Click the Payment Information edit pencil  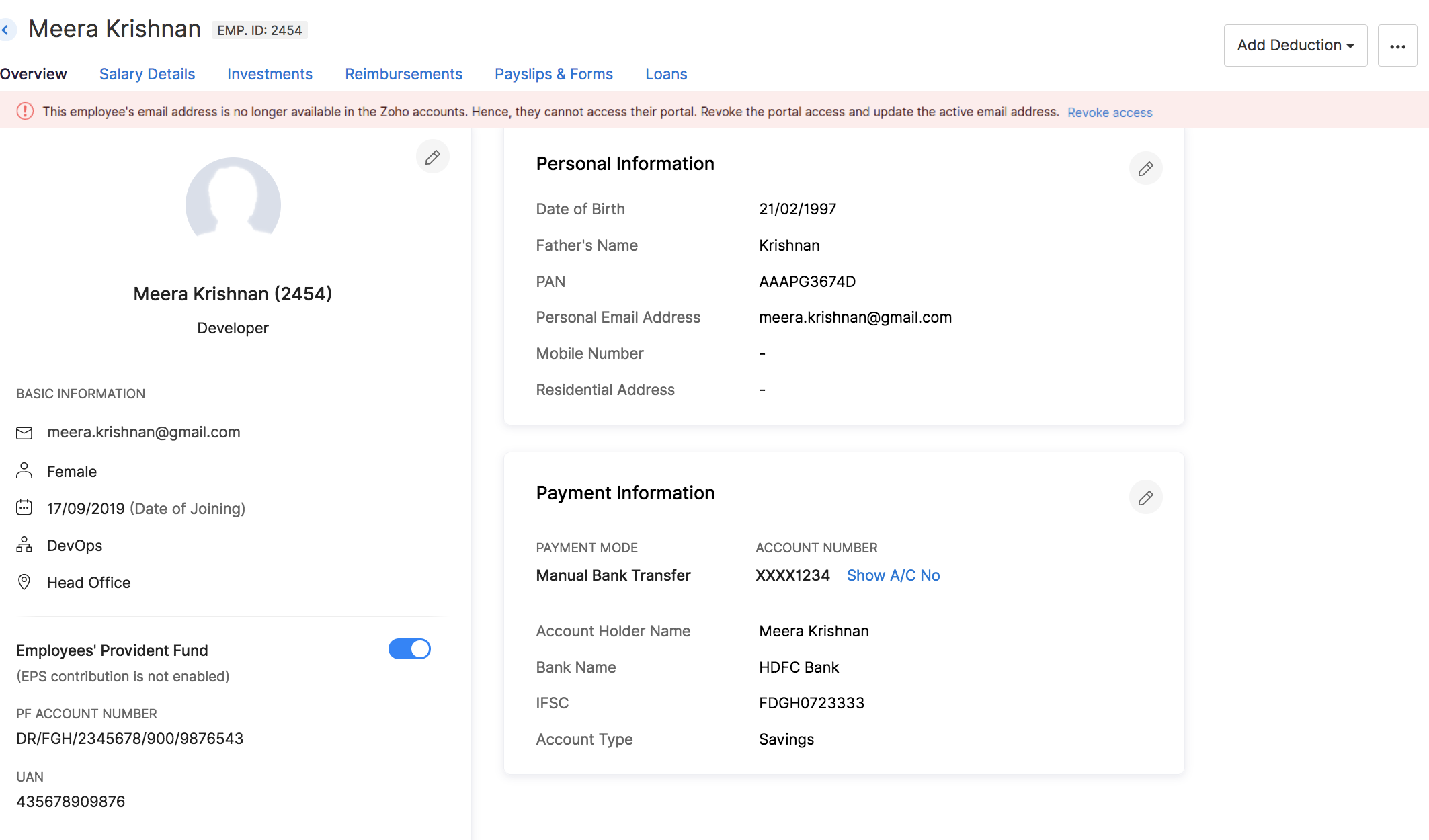pyautogui.click(x=1145, y=498)
